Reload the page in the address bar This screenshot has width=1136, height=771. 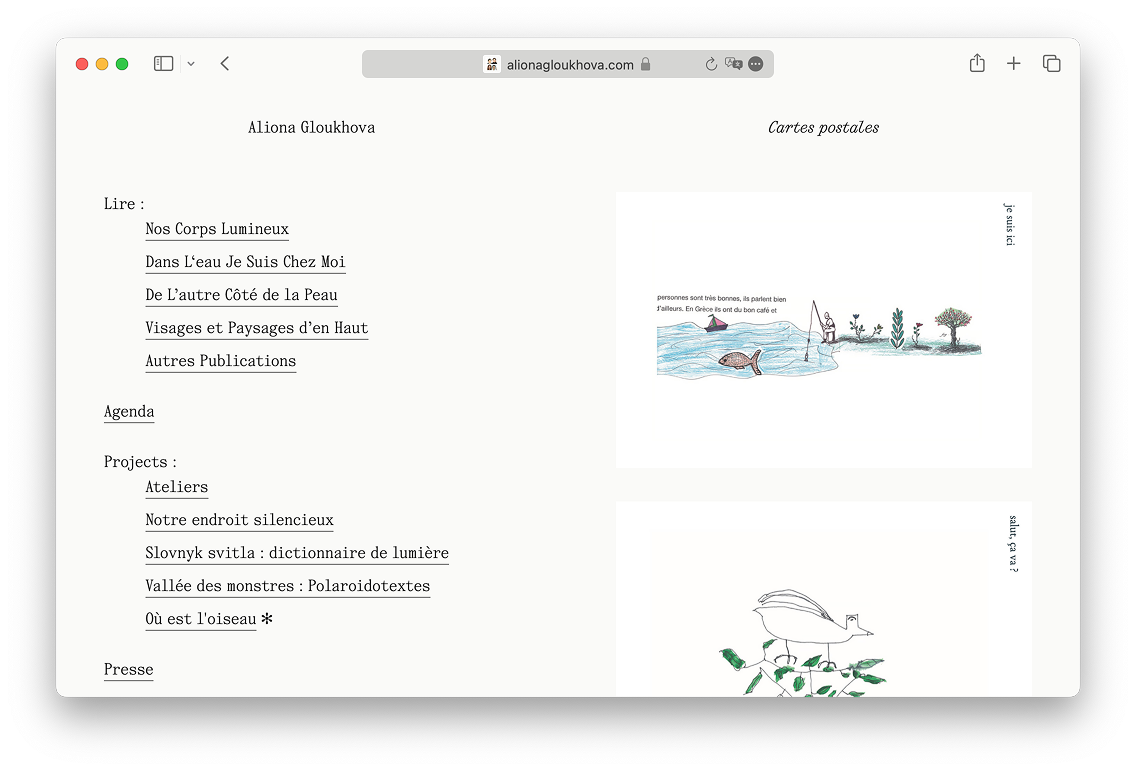pyautogui.click(x=711, y=64)
